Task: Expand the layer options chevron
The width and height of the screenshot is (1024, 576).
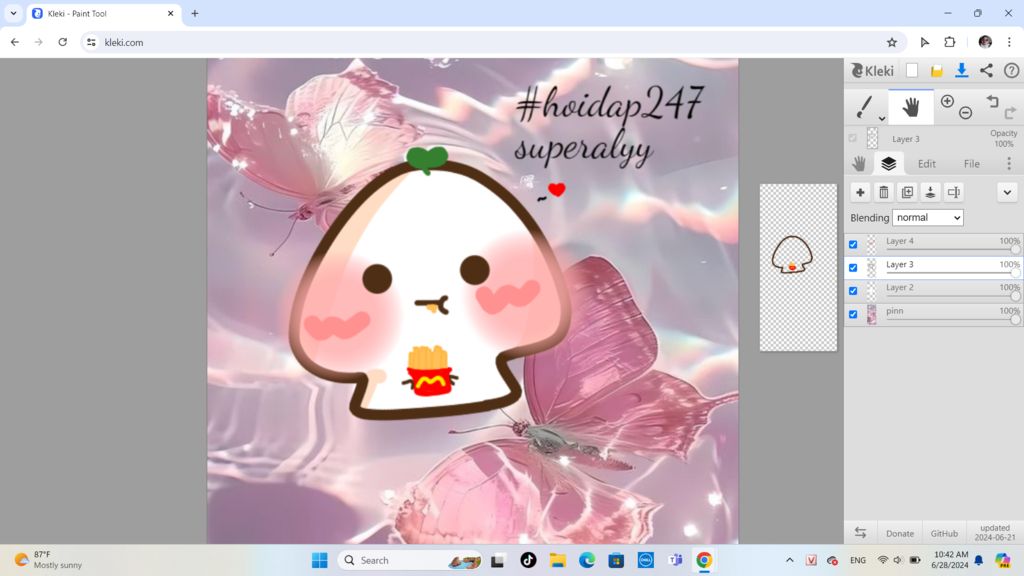Action: (1007, 192)
